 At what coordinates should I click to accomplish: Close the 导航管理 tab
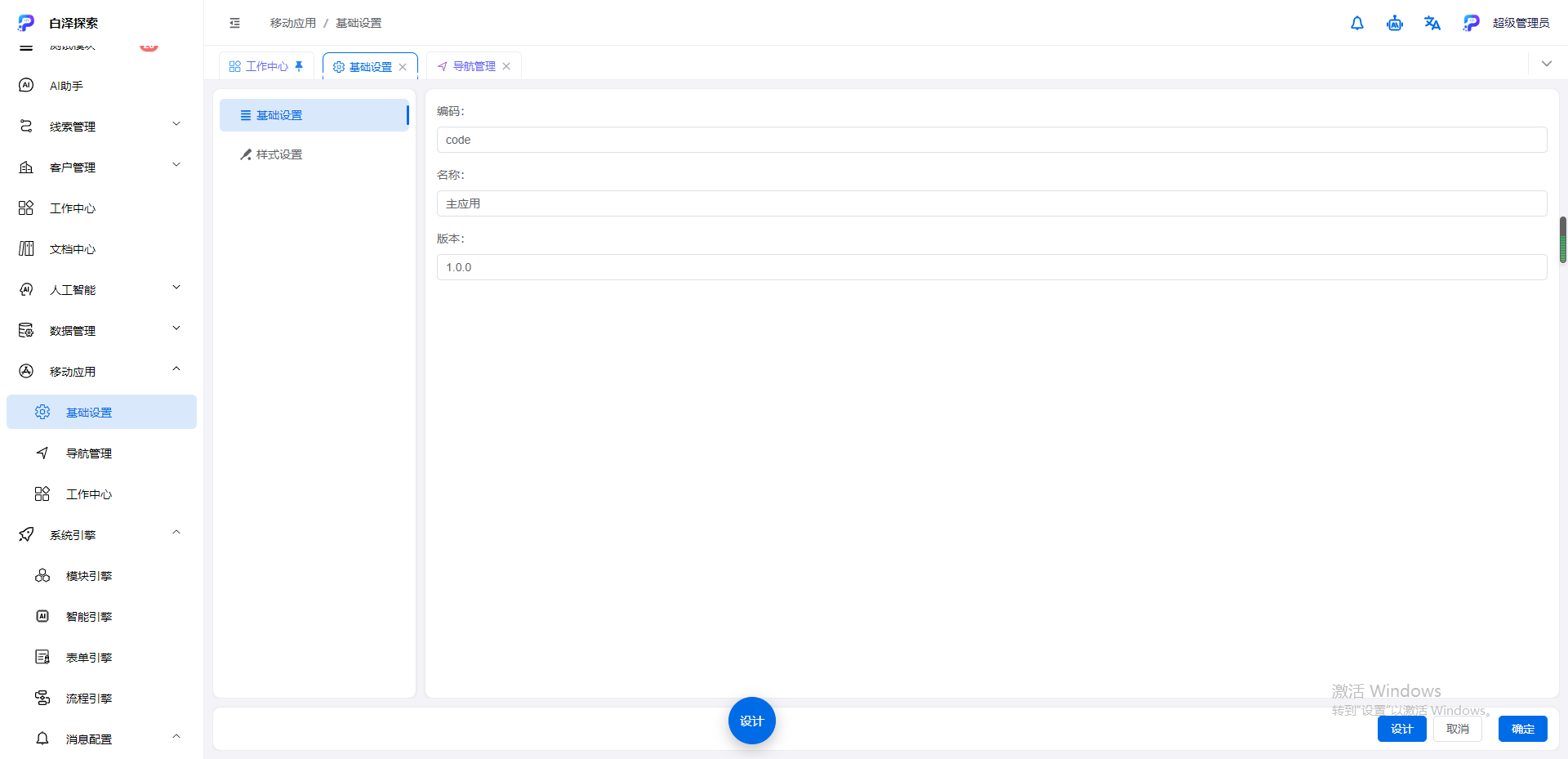506,66
